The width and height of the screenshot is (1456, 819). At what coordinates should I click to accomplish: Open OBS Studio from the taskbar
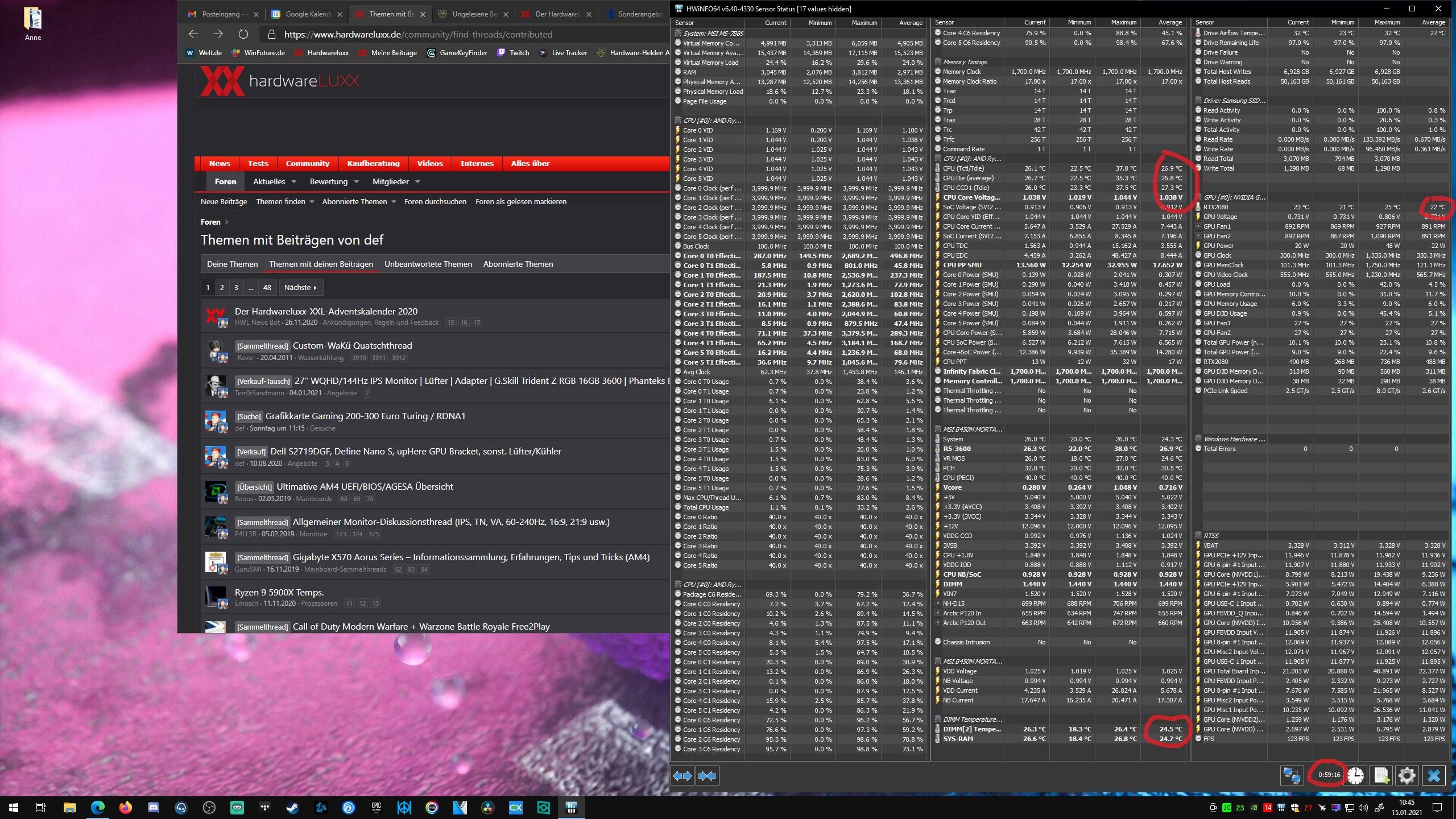pyautogui.click(x=209, y=807)
